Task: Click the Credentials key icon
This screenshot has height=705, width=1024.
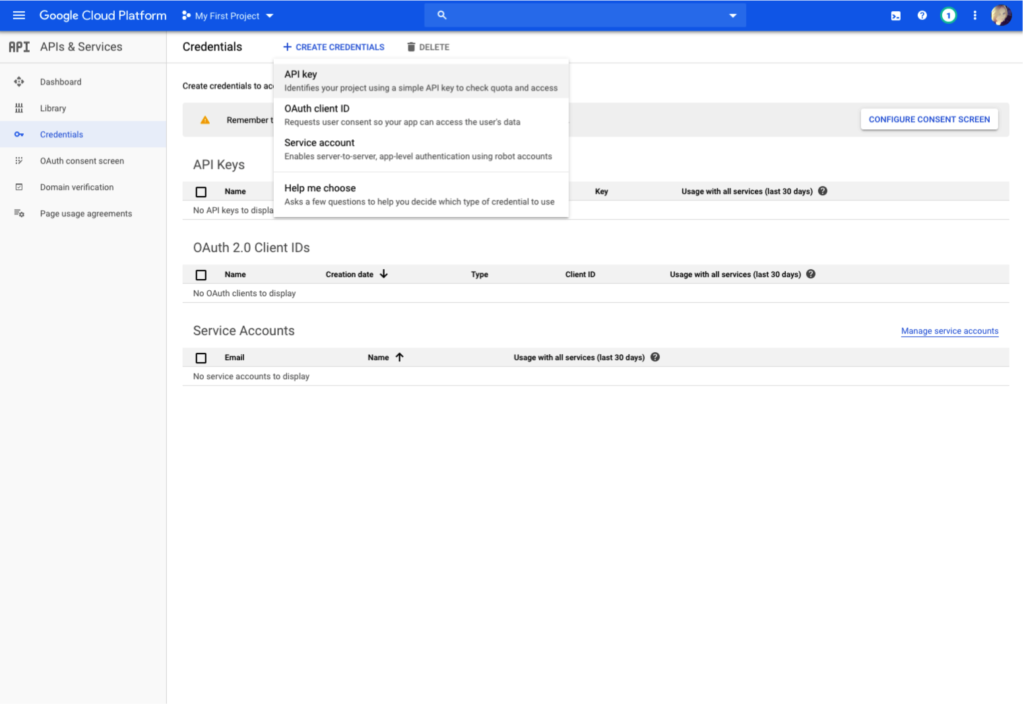Action: [19, 134]
